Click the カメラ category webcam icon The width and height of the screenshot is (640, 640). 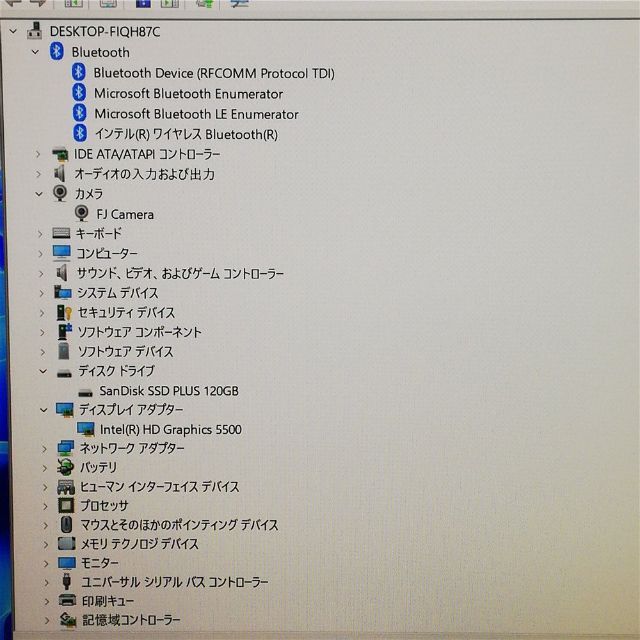[x=60, y=193]
